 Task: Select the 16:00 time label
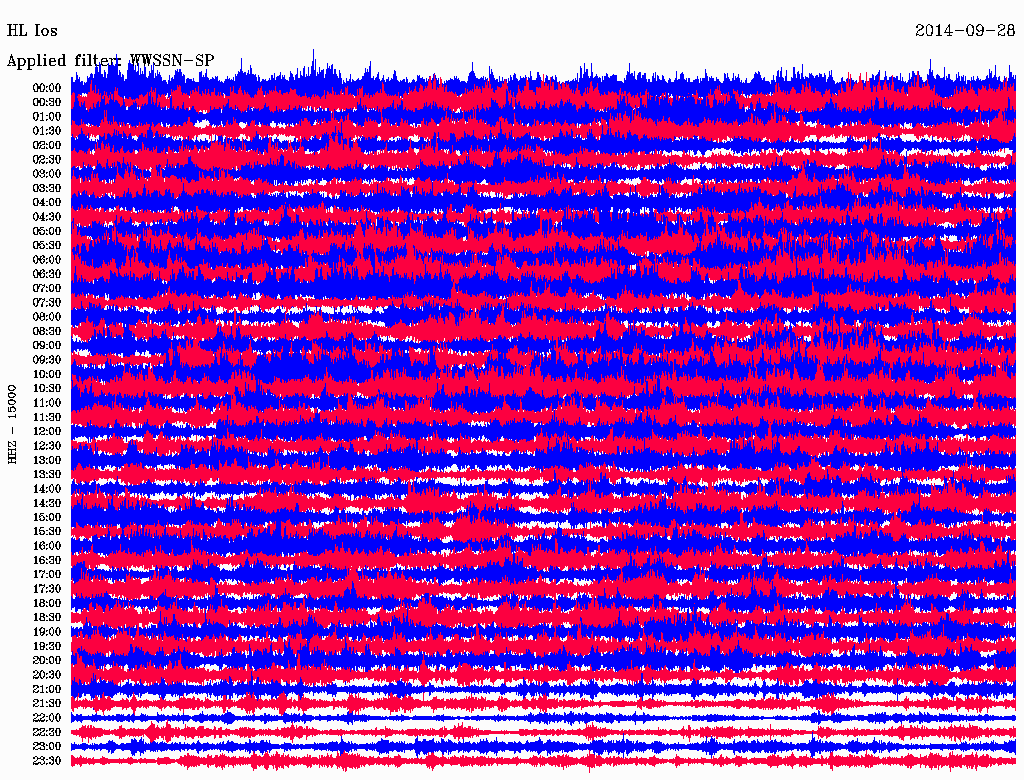pos(46,546)
